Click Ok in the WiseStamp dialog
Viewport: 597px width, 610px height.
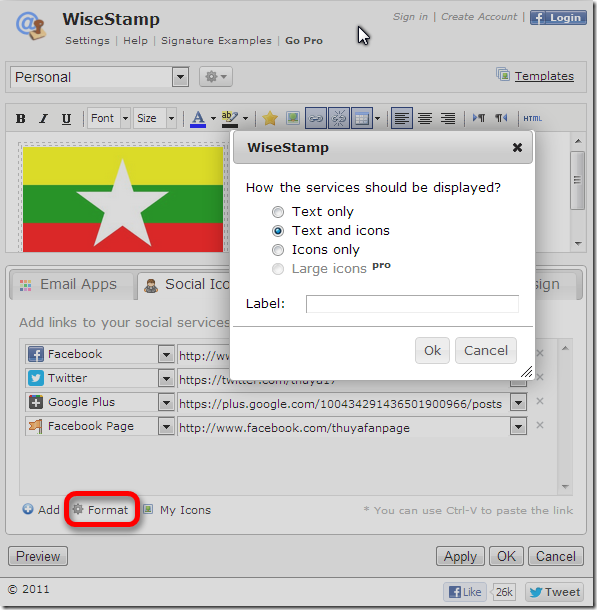[432, 351]
